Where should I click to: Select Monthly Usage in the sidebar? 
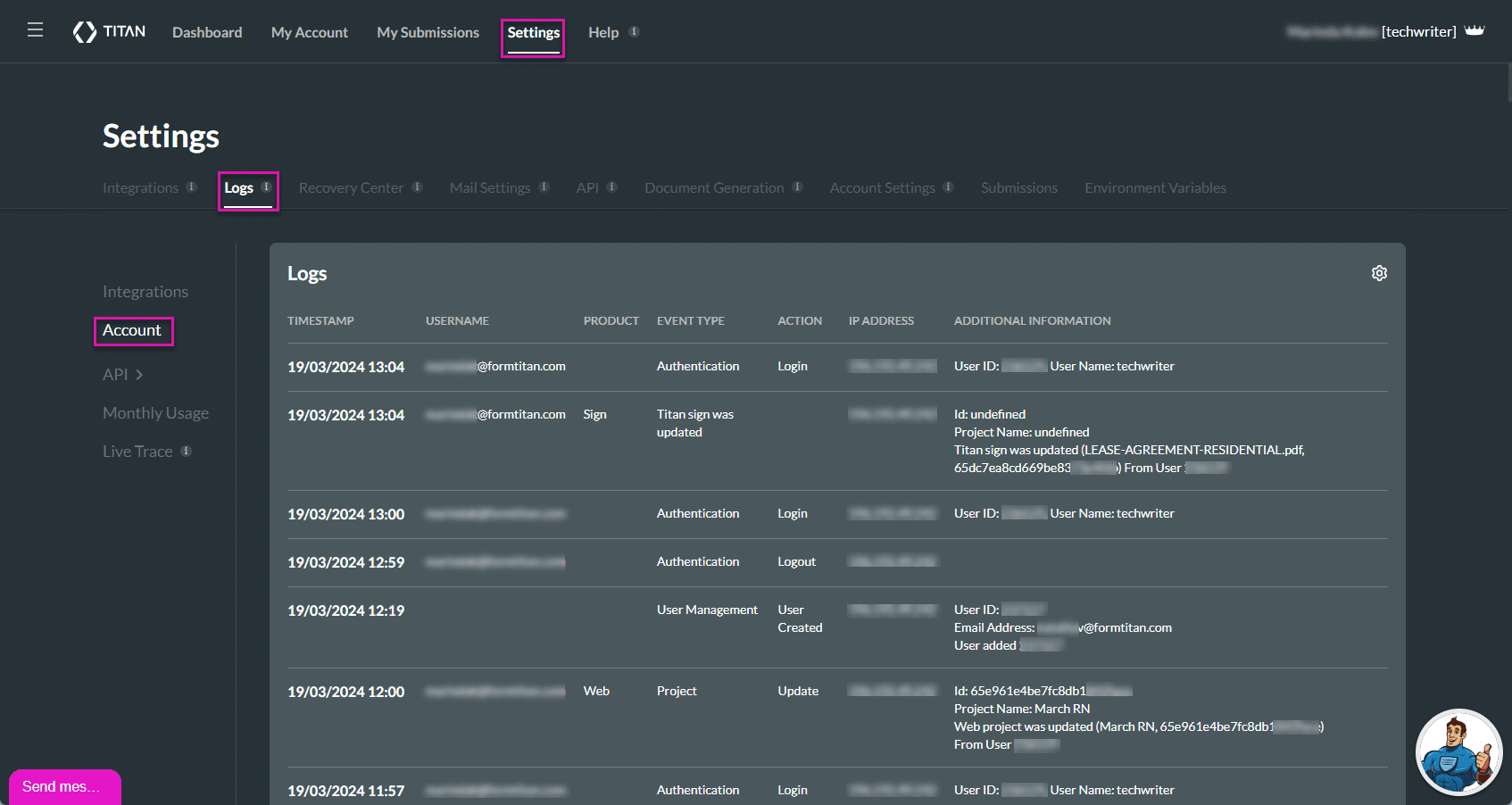pos(155,412)
